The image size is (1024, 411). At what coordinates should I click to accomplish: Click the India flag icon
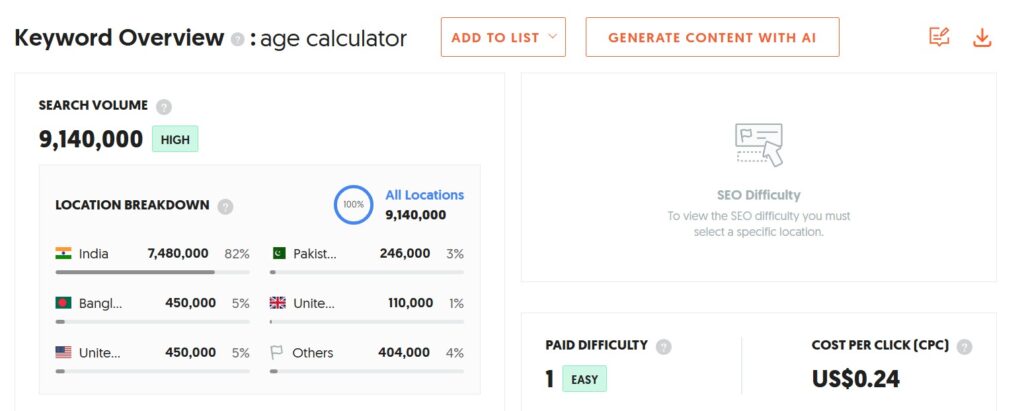[x=63, y=254]
